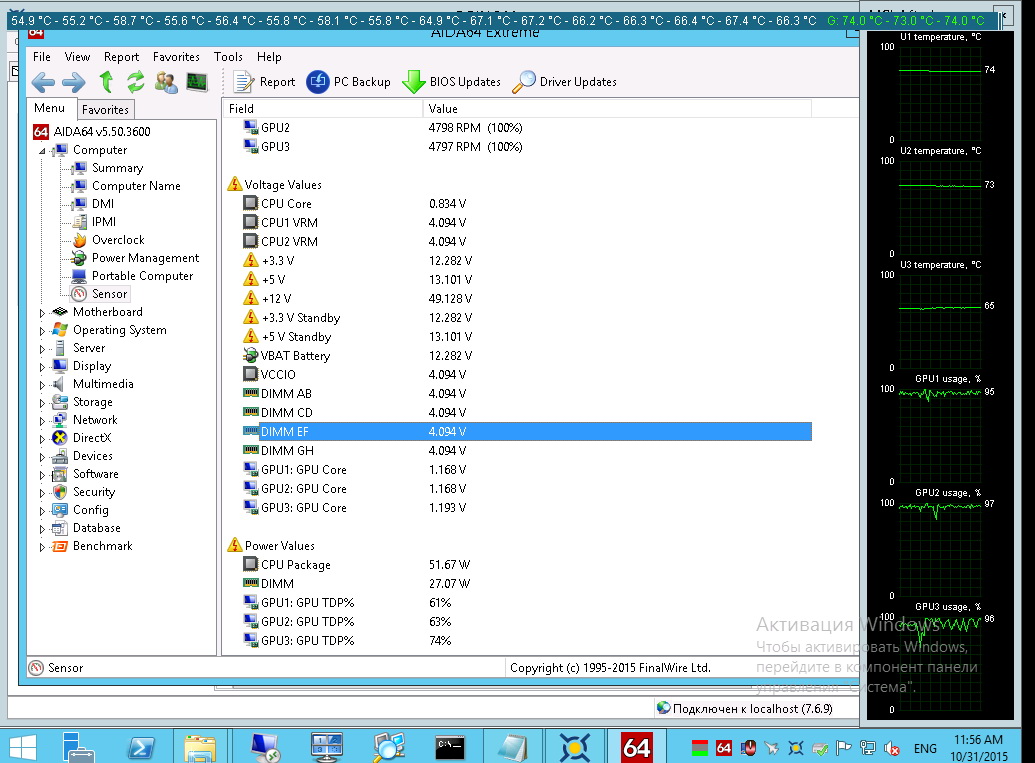Screen dimensions: 1035x763
Task: Select IPMI in the tree
Action: 104,221
